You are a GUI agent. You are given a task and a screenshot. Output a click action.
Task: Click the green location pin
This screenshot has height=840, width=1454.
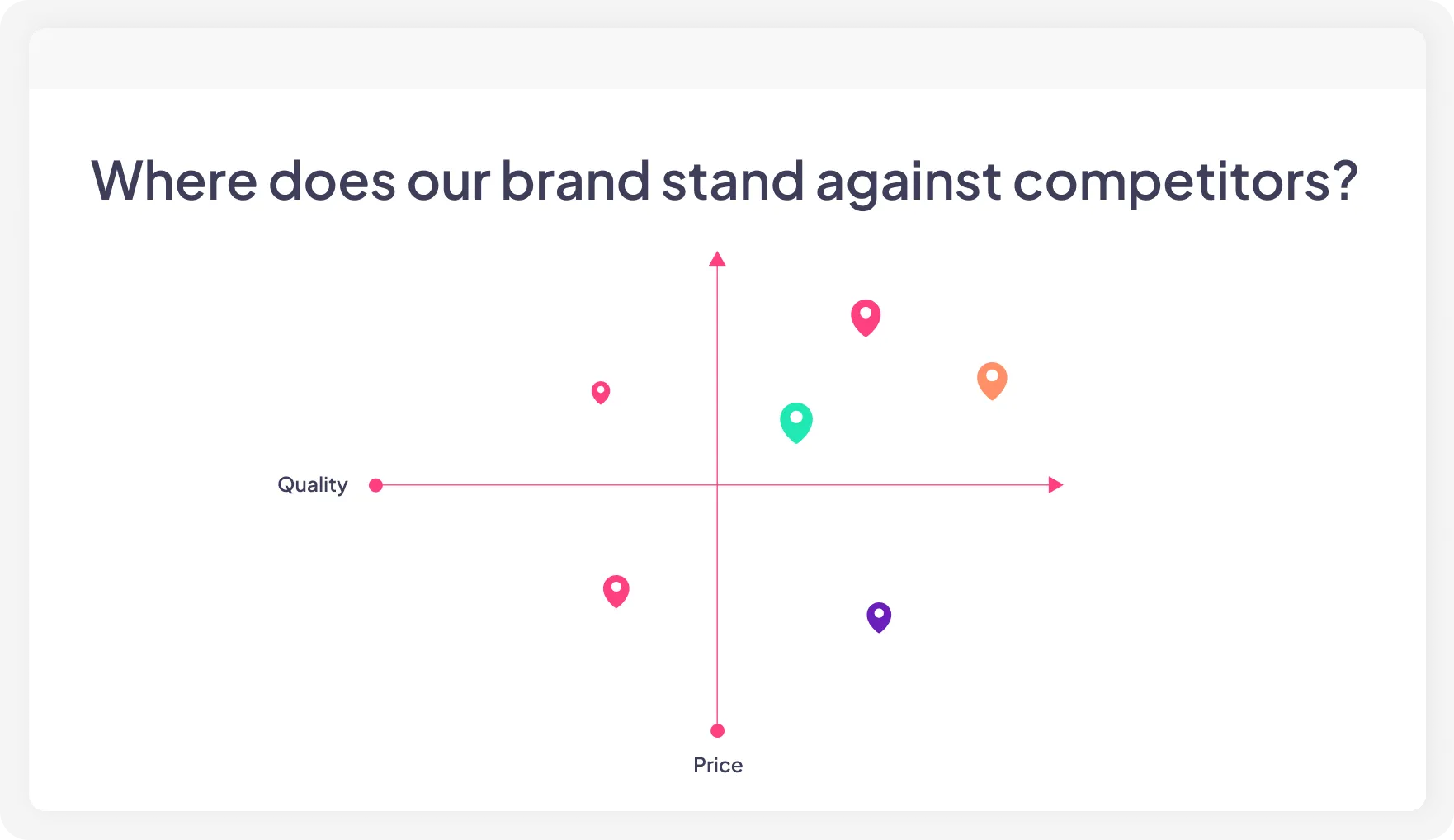[x=796, y=422]
